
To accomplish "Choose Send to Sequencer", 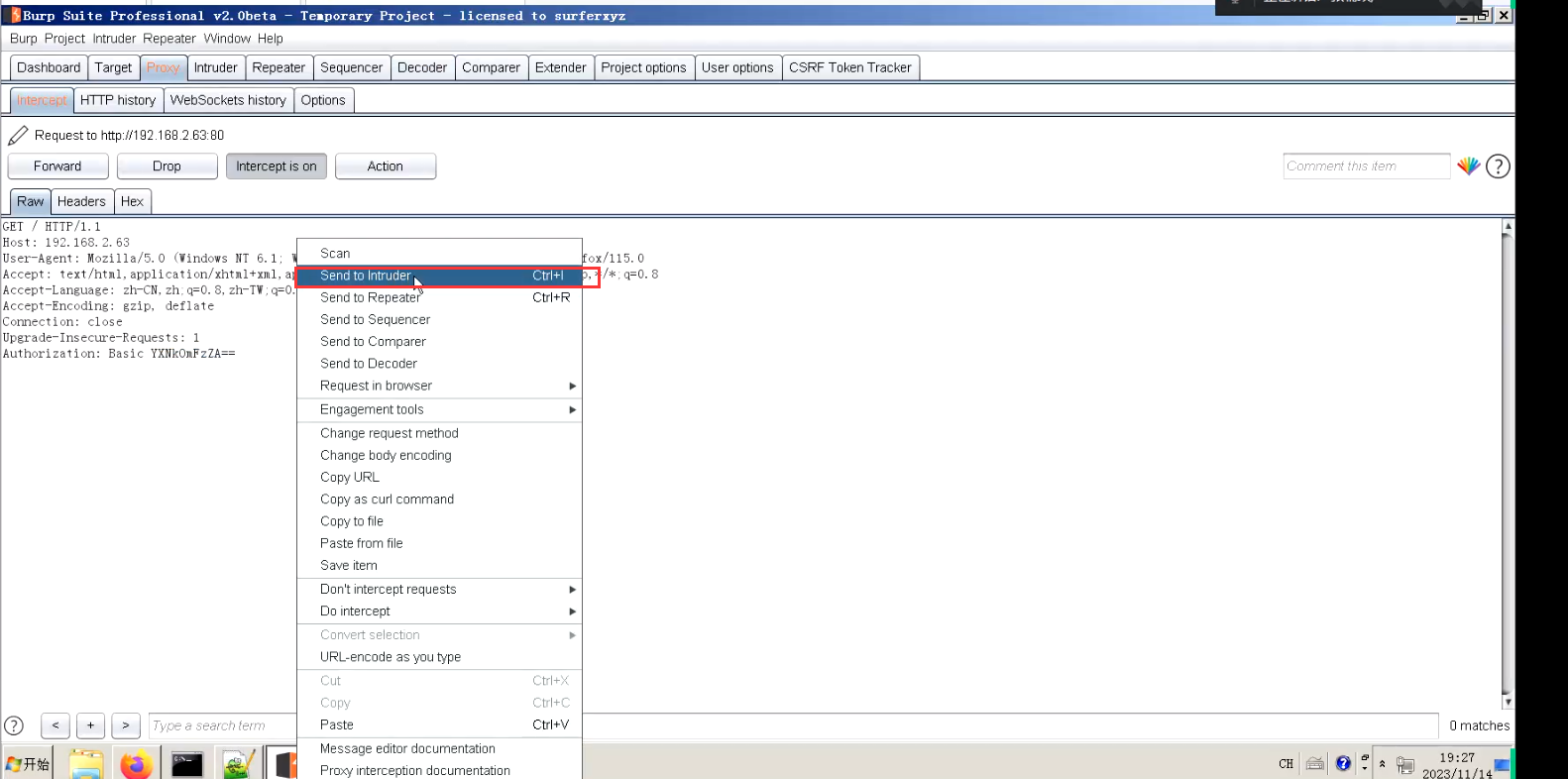I will tap(439, 319).
